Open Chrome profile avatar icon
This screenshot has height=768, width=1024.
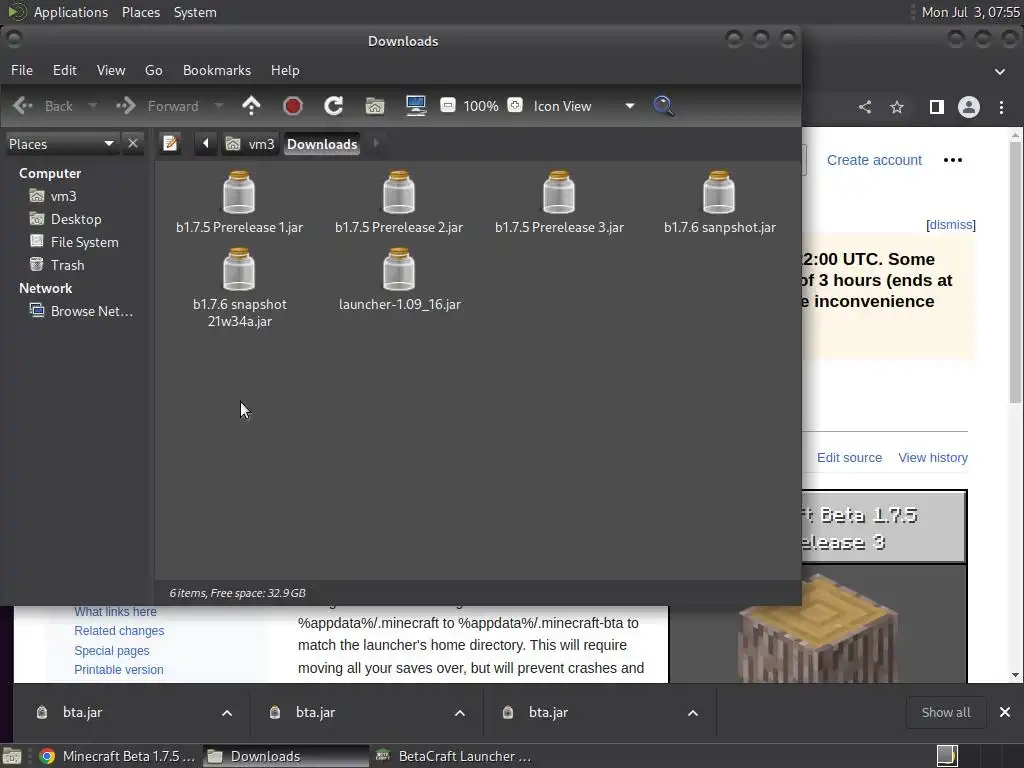pyautogui.click(x=968, y=107)
